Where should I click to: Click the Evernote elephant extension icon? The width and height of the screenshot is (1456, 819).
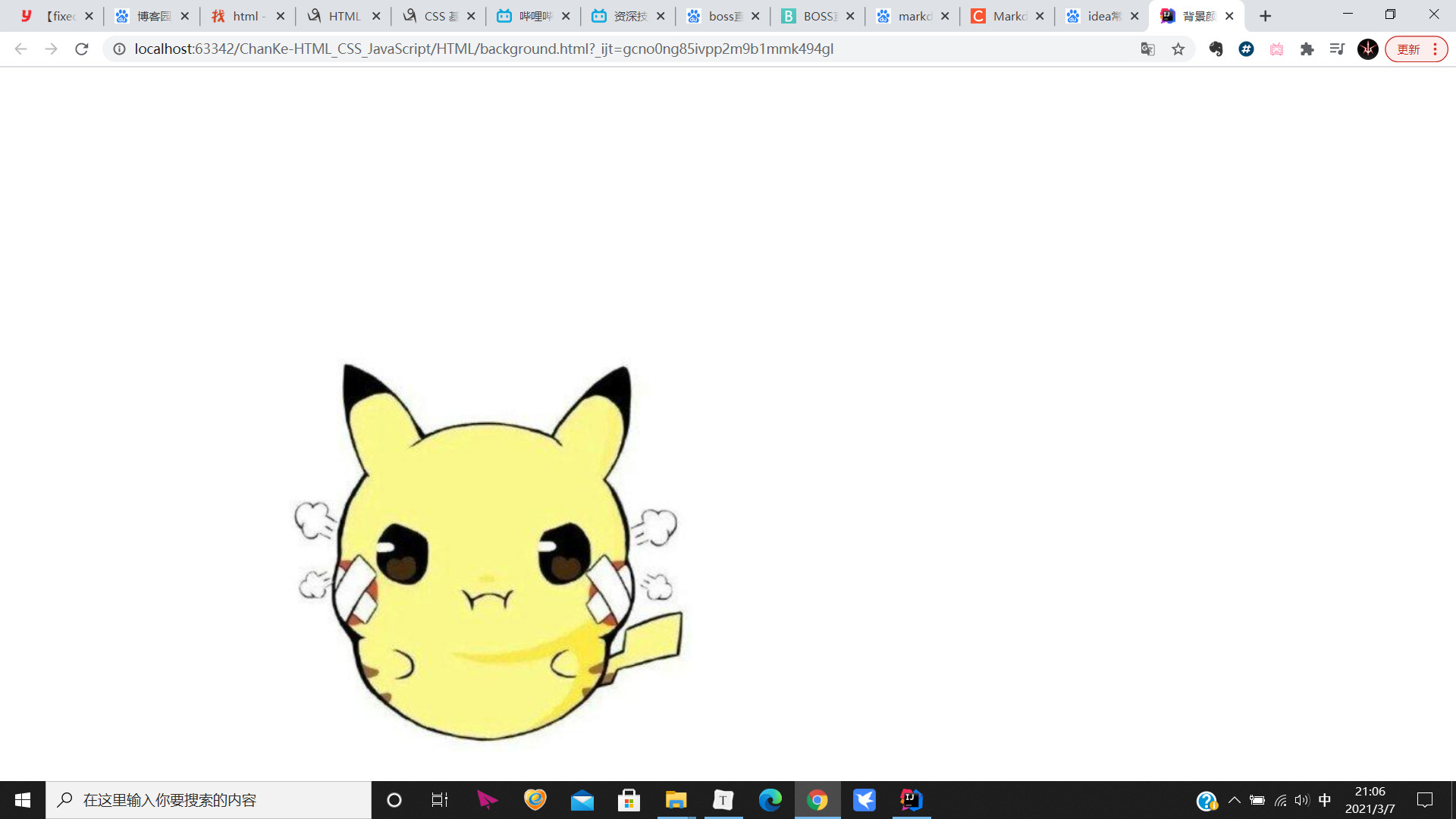pyautogui.click(x=1216, y=49)
